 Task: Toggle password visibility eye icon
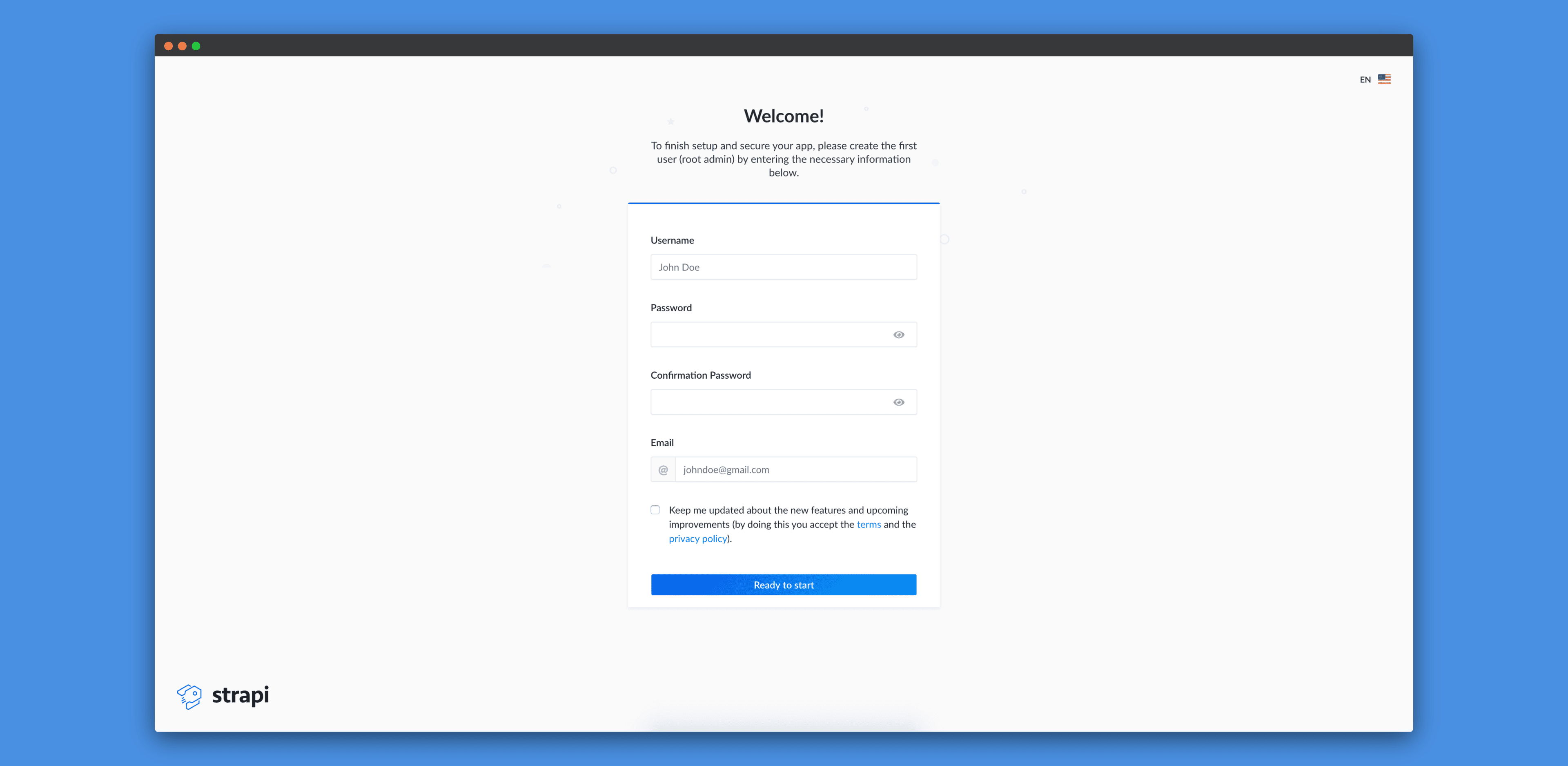pyautogui.click(x=898, y=334)
